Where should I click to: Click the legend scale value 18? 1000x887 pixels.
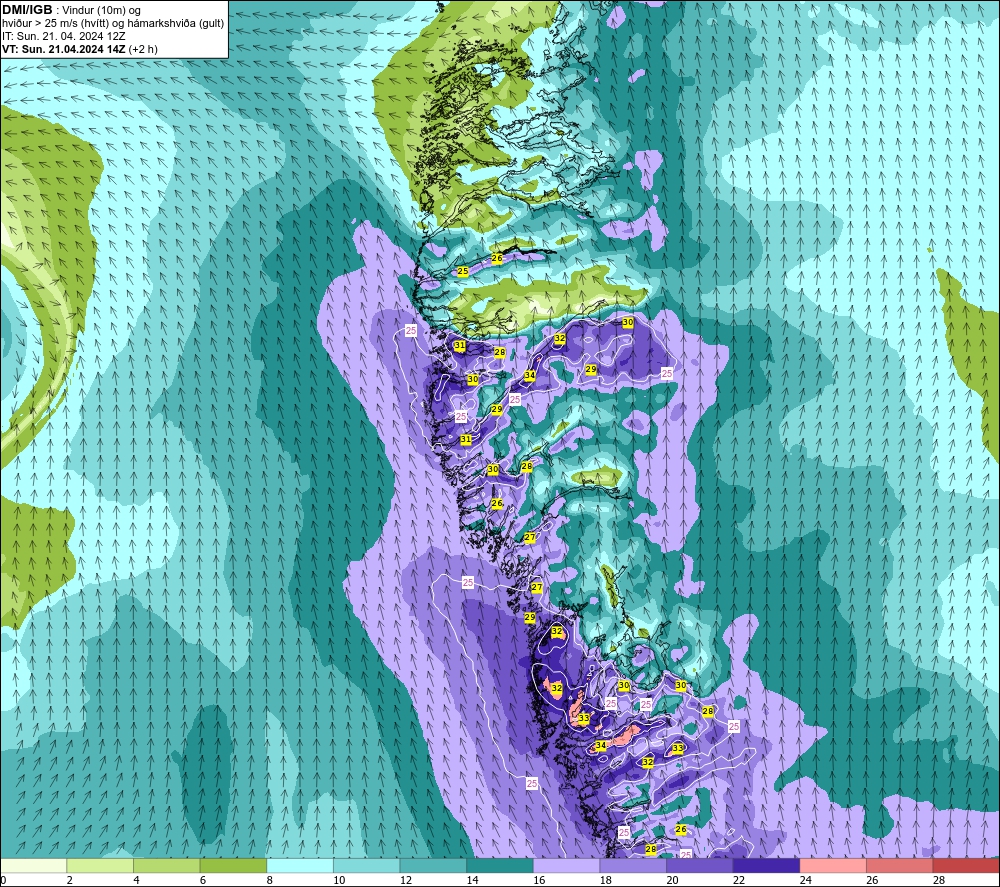point(605,880)
